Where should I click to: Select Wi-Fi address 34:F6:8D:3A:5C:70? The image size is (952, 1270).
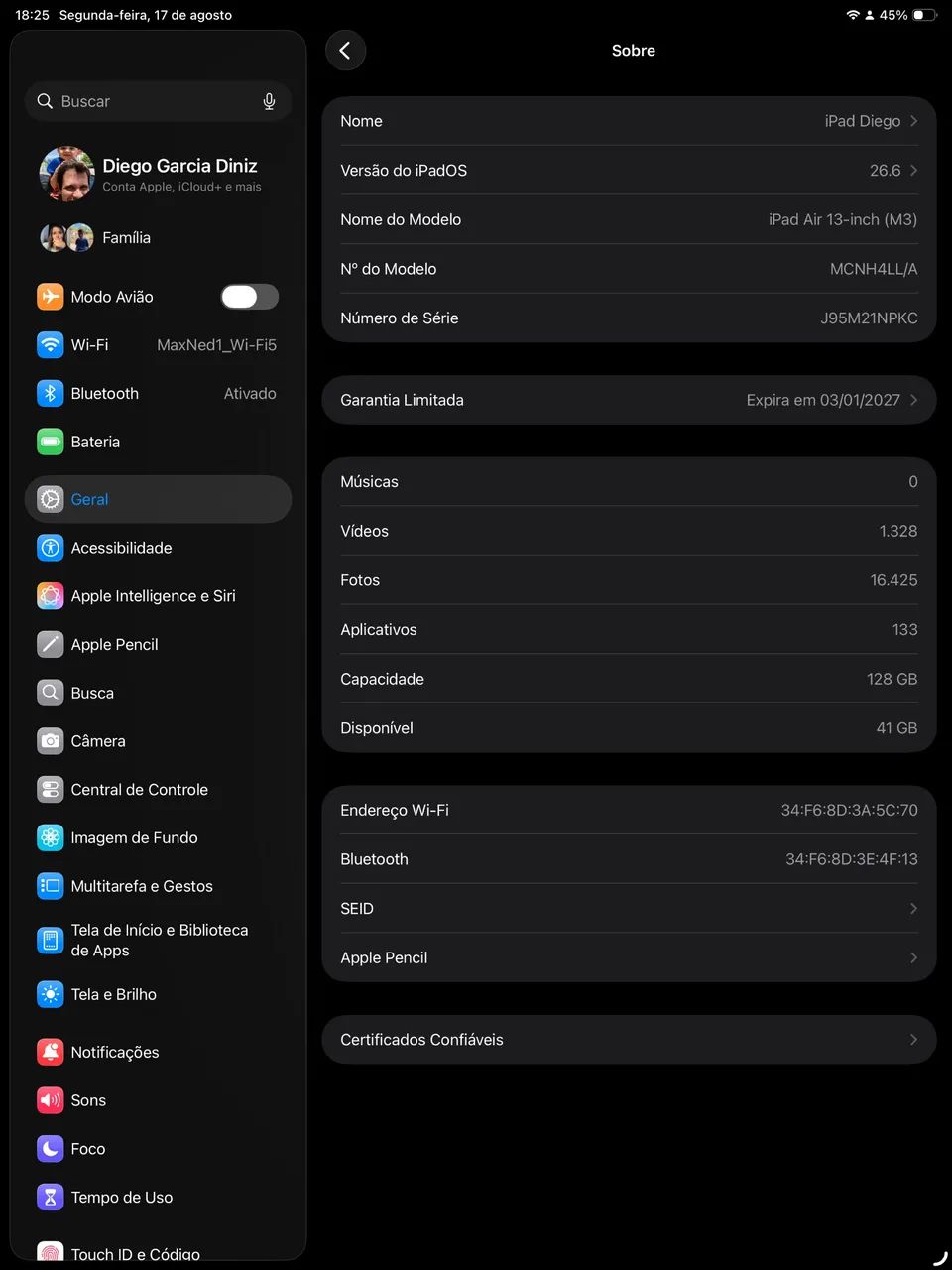(849, 811)
